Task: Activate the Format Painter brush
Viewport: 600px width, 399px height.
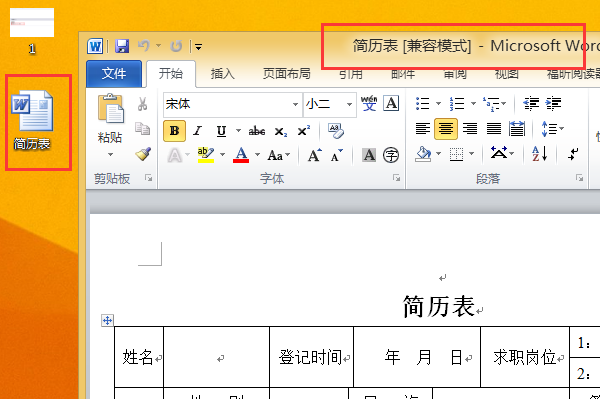Action: click(x=143, y=154)
